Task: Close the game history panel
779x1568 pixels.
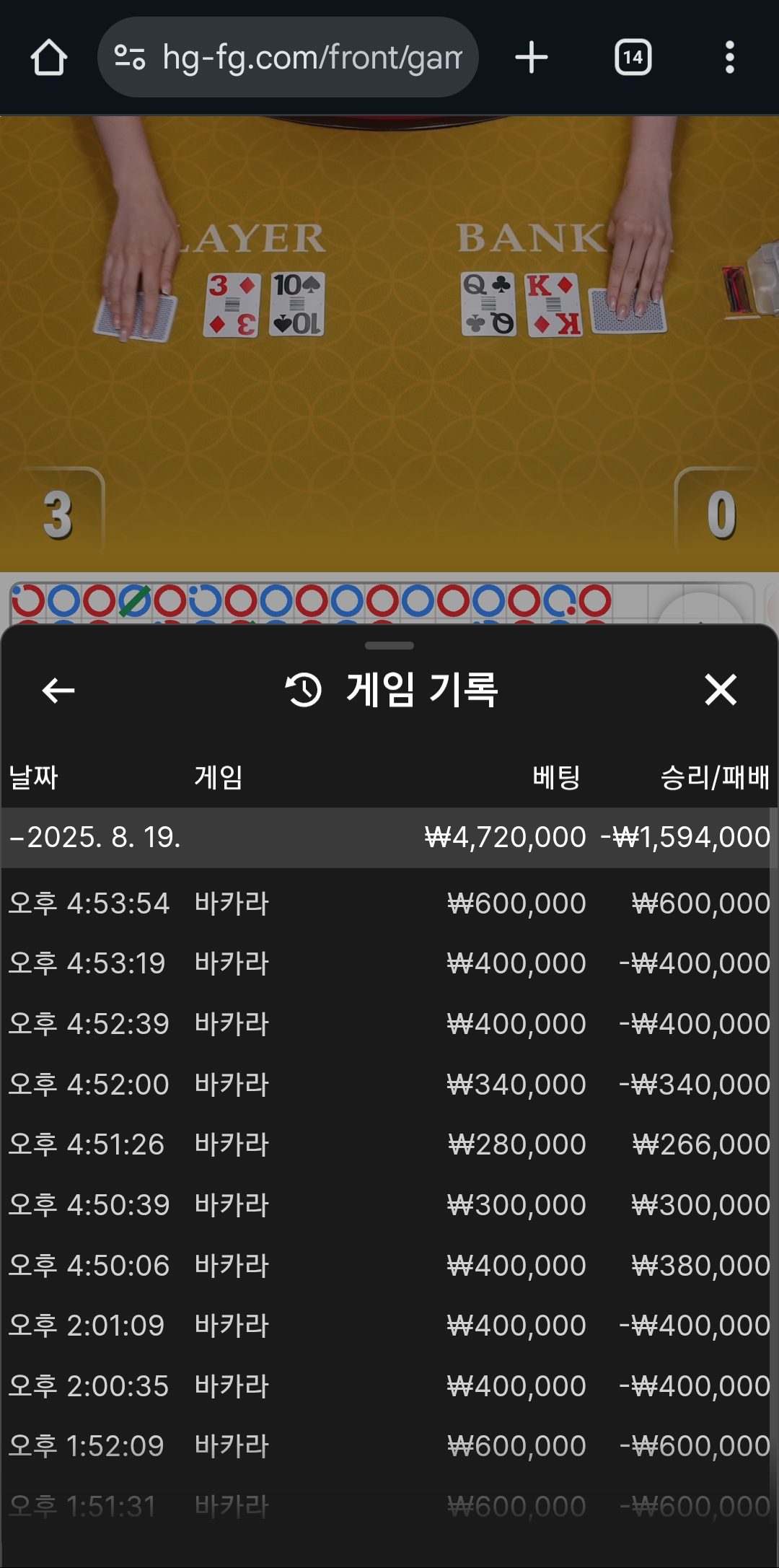Action: 721,690
